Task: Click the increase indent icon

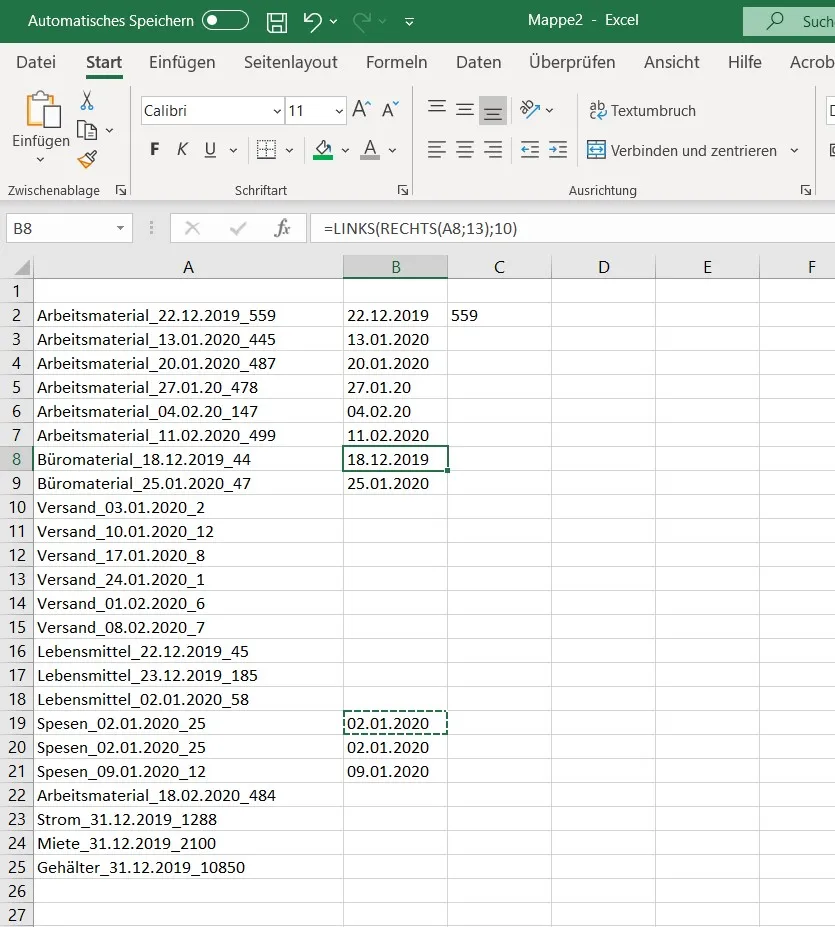Action: point(559,150)
